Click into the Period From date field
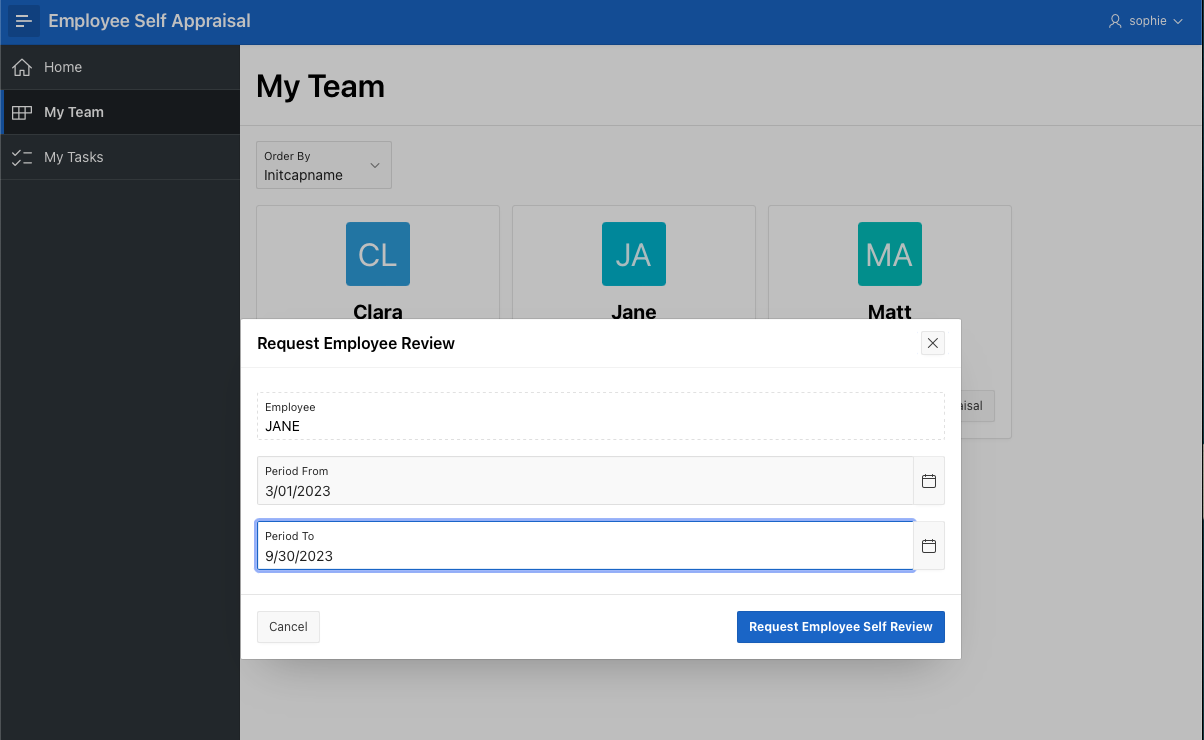The image size is (1204, 740). coord(585,491)
